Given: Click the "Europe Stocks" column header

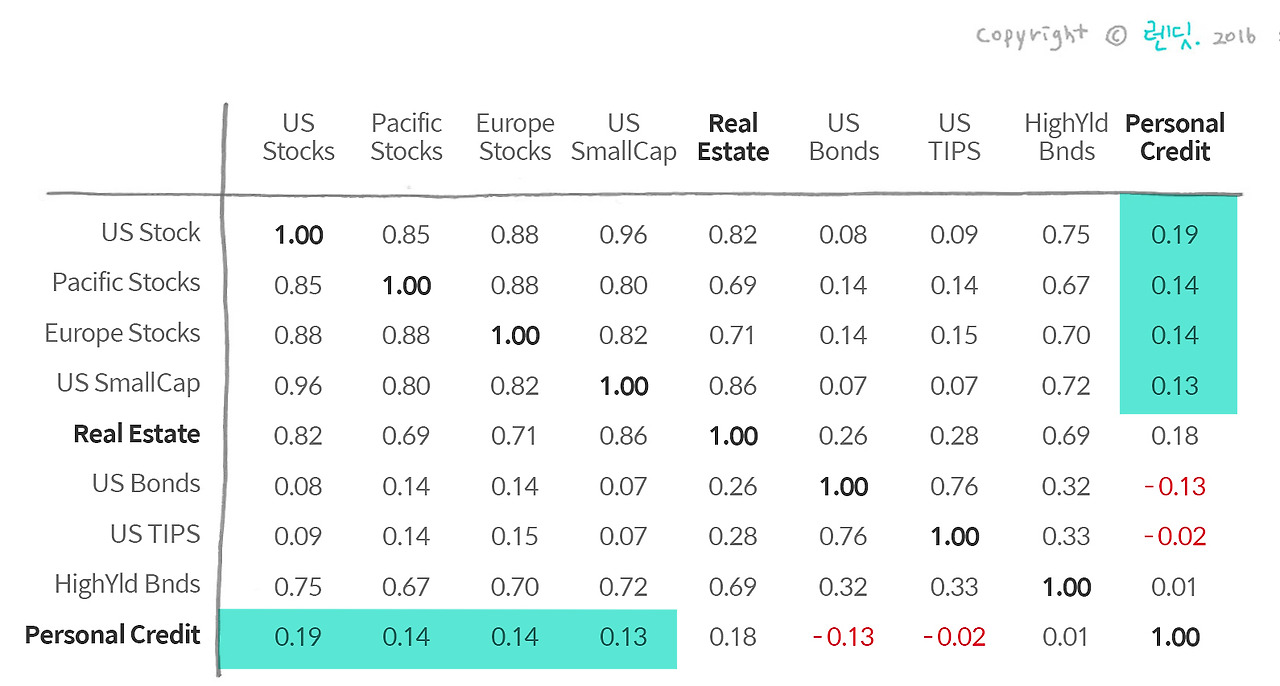Looking at the screenshot, I should coord(515,138).
